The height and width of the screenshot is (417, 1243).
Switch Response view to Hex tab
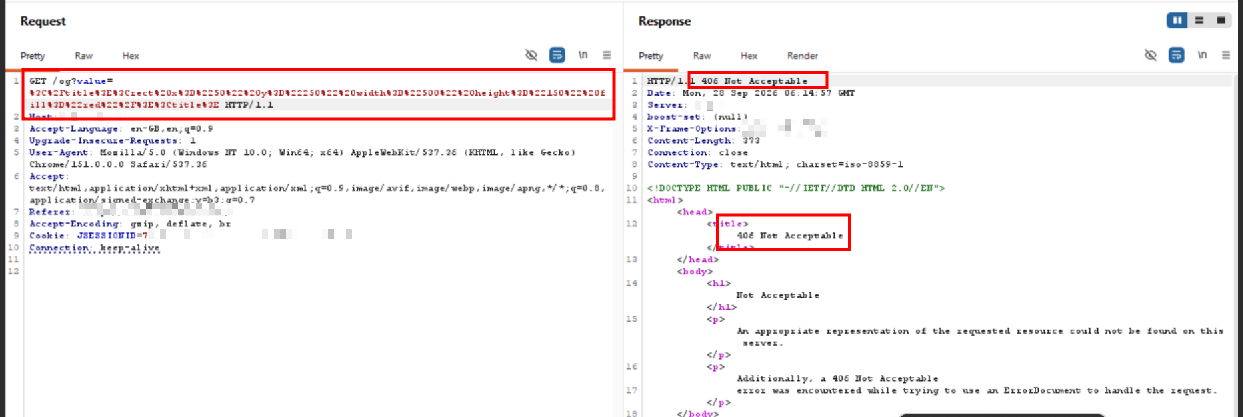click(749, 56)
